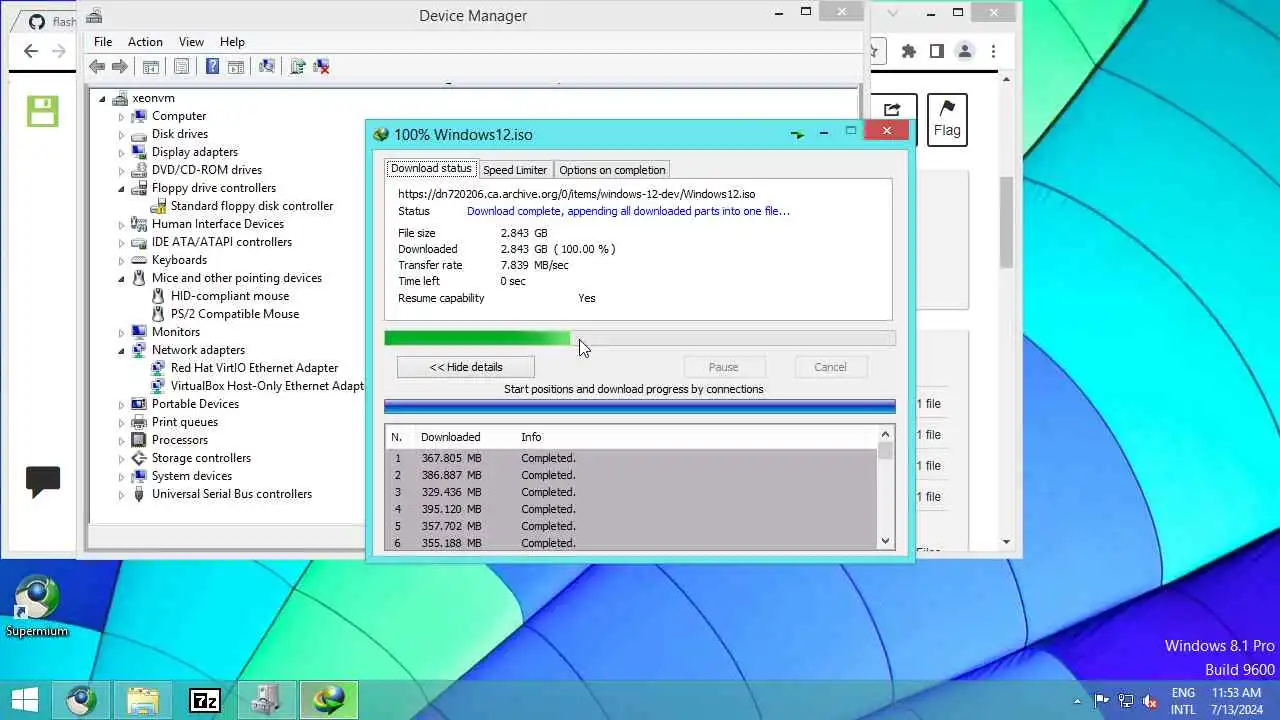
Task: Open Action menu in Device Manager
Action: click(x=145, y=42)
